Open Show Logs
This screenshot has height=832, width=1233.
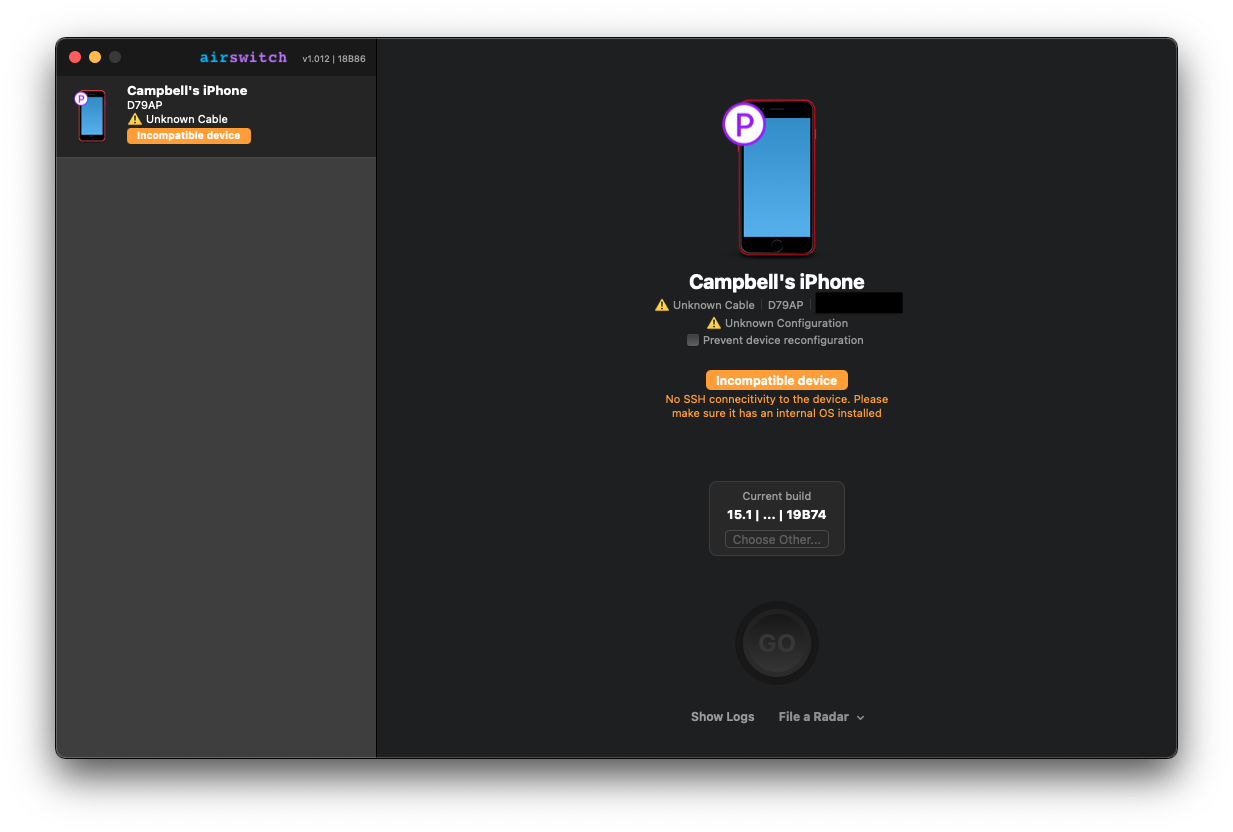722,717
